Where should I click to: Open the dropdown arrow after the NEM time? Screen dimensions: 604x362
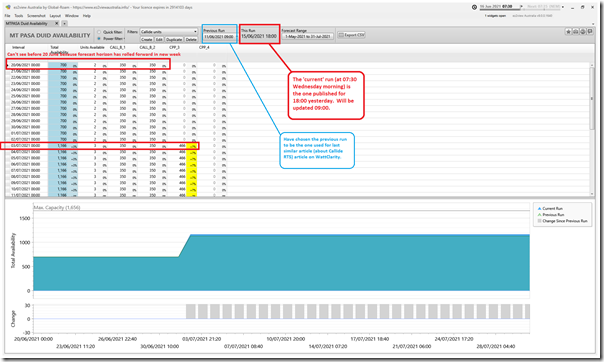[563, 7]
